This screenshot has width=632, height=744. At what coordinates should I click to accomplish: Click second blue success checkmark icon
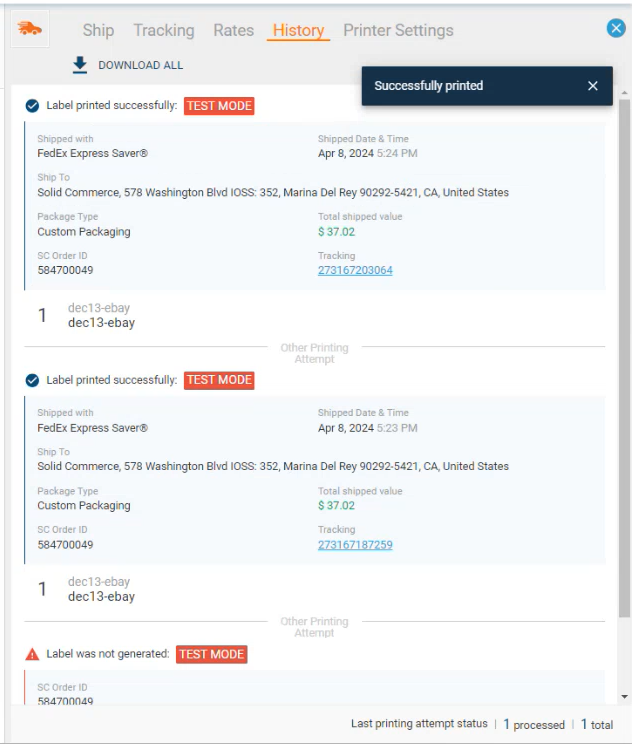(x=32, y=380)
